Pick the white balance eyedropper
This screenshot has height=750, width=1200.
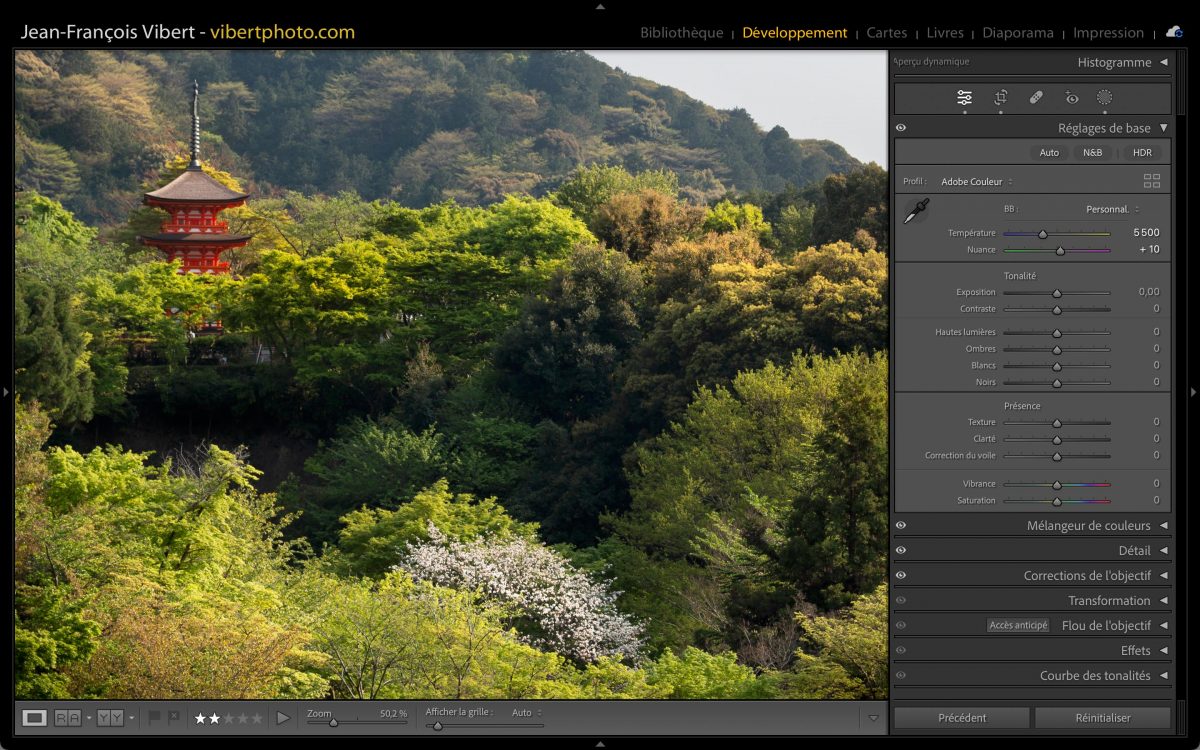pos(916,211)
